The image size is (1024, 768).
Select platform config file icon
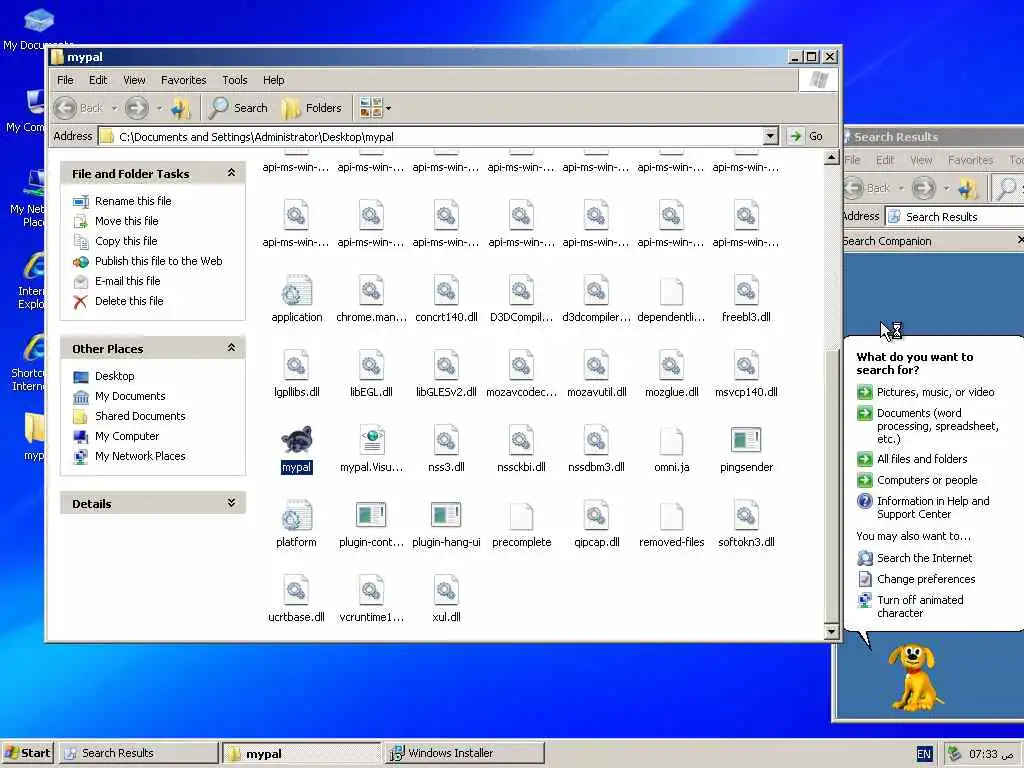pos(296,515)
